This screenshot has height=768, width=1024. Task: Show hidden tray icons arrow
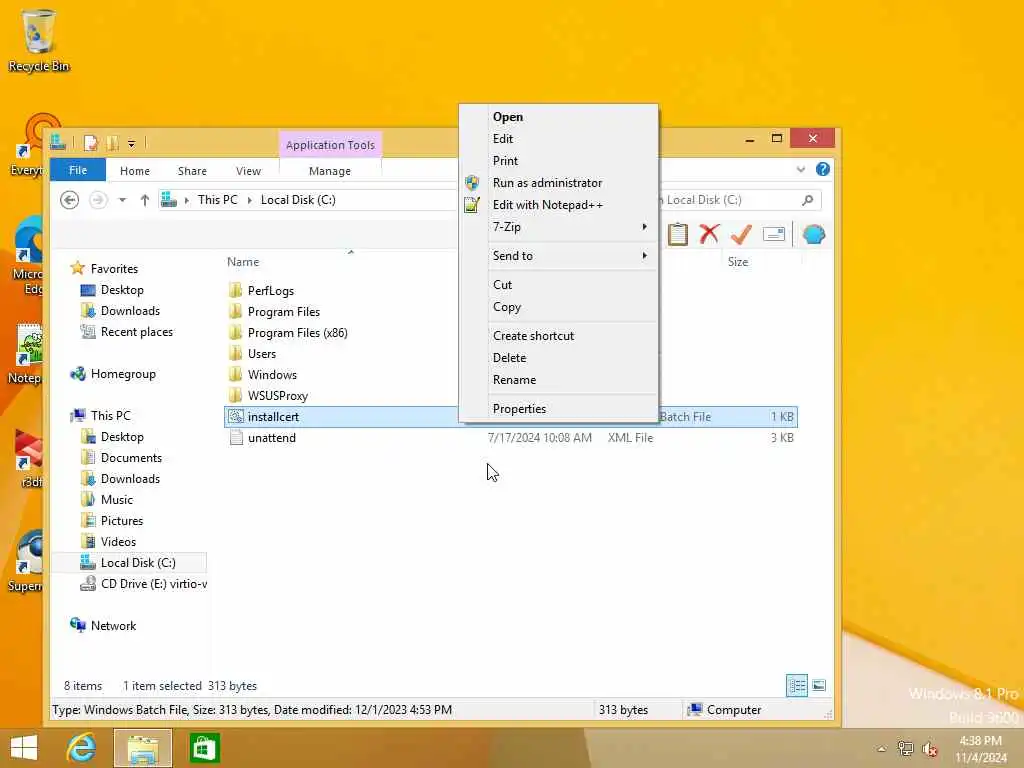coord(881,749)
